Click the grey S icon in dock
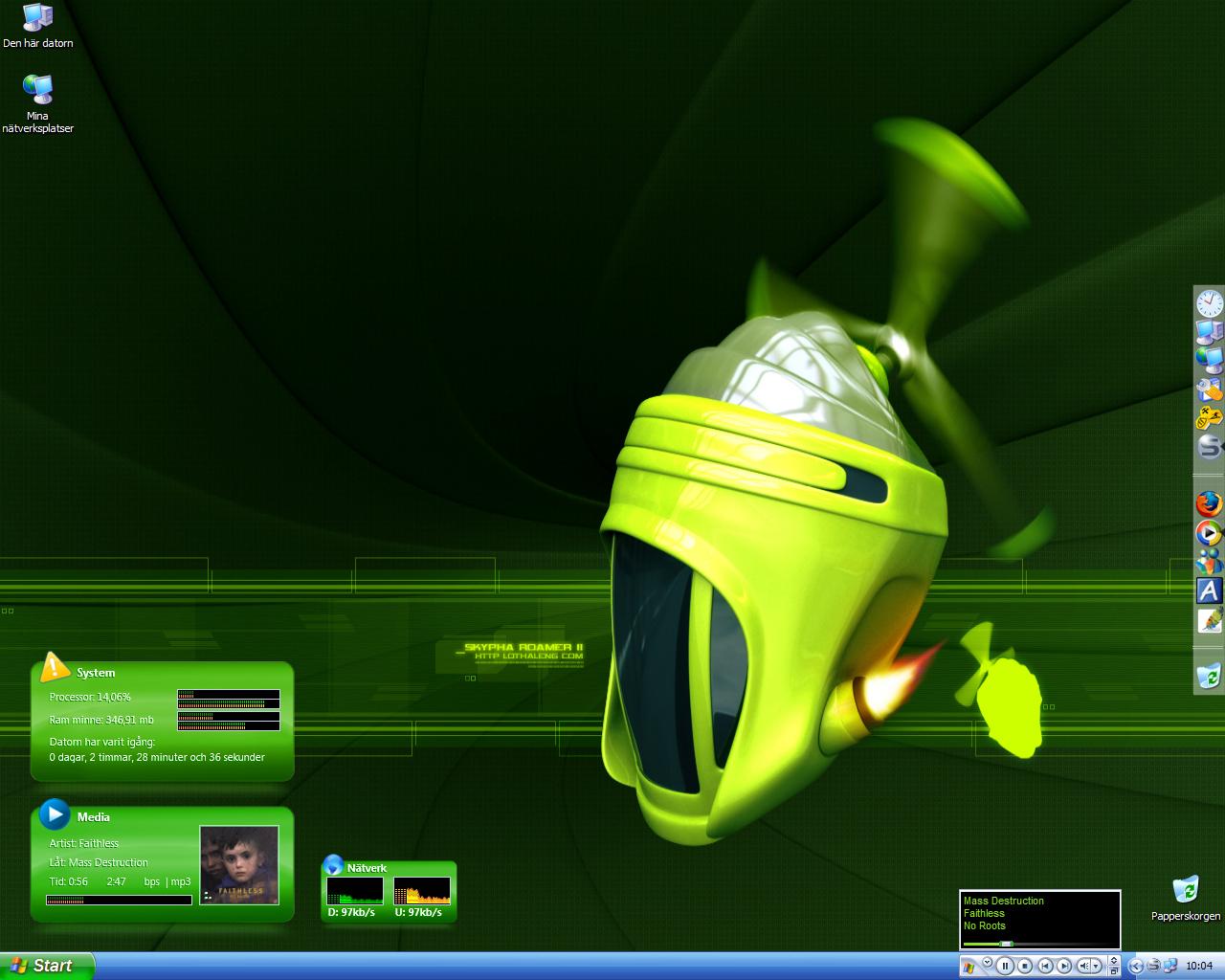The width and height of the screenshot is (1225, 980). point(1210,446)
